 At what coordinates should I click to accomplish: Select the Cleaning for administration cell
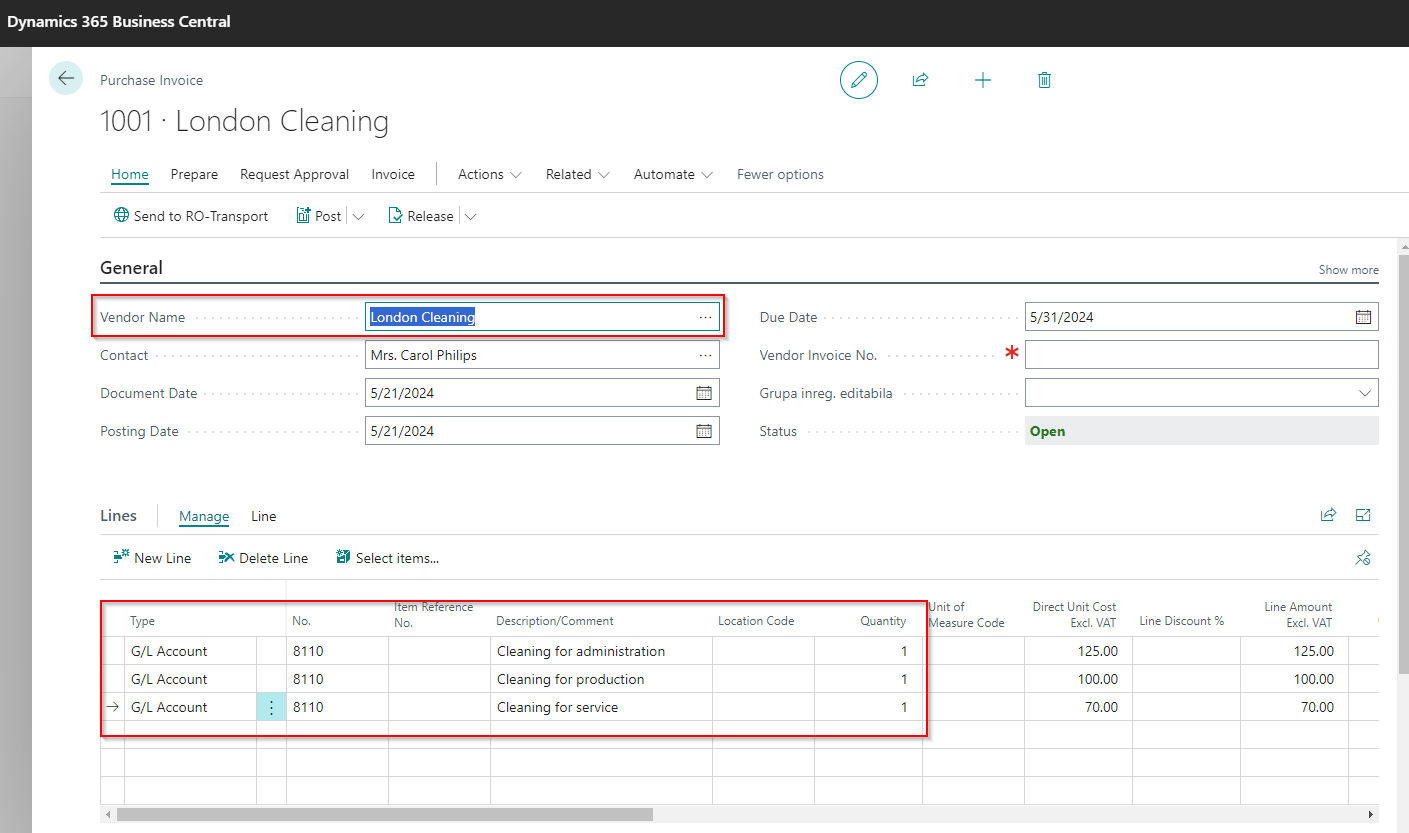tap(601, 651)
